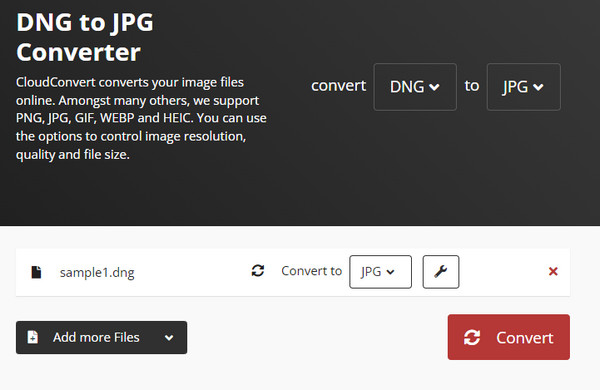The image size is (600, 390).
Task: Start conversion with the red Convert button
Action: click(509, 337)
